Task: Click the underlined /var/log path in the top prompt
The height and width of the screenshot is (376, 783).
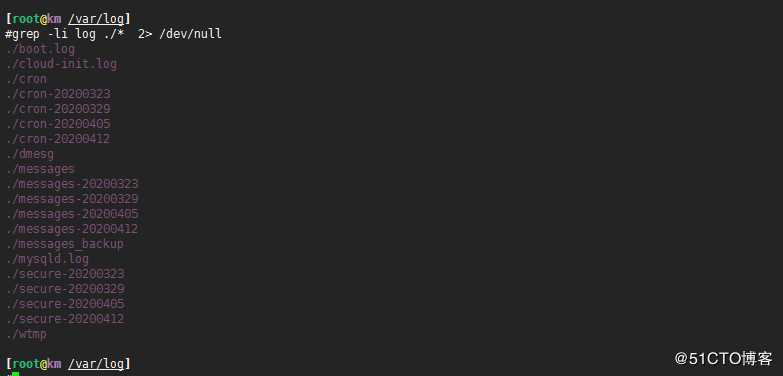Action: click(96, 19)
